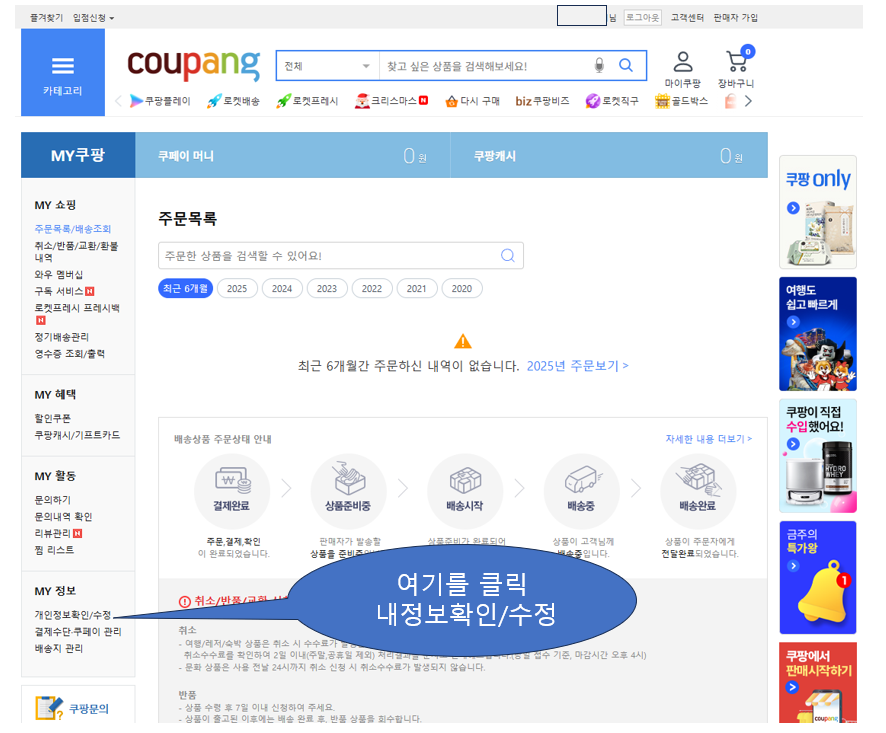Image resolution: width=886 pixels, height=733 pixels.
Task: Open 골드박스 shortcut
Action: point(681,101)
